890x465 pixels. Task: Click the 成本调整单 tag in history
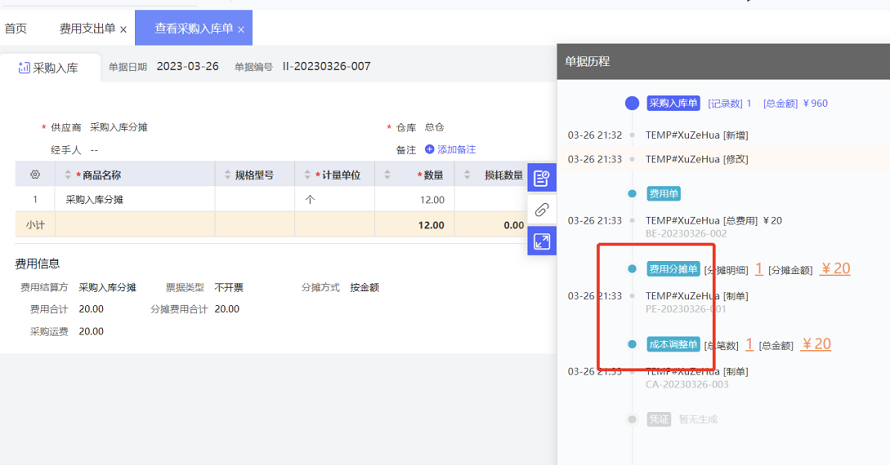tap(672, 344)
